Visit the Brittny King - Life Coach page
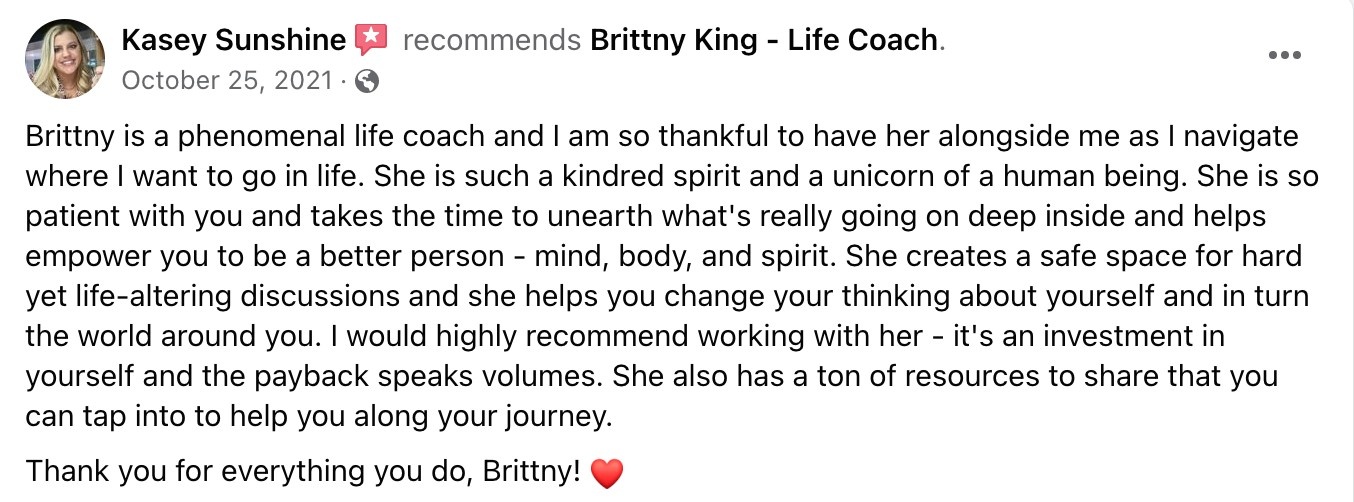The height and width of the screenshot is (502, 1354). (x=764, y=40)
